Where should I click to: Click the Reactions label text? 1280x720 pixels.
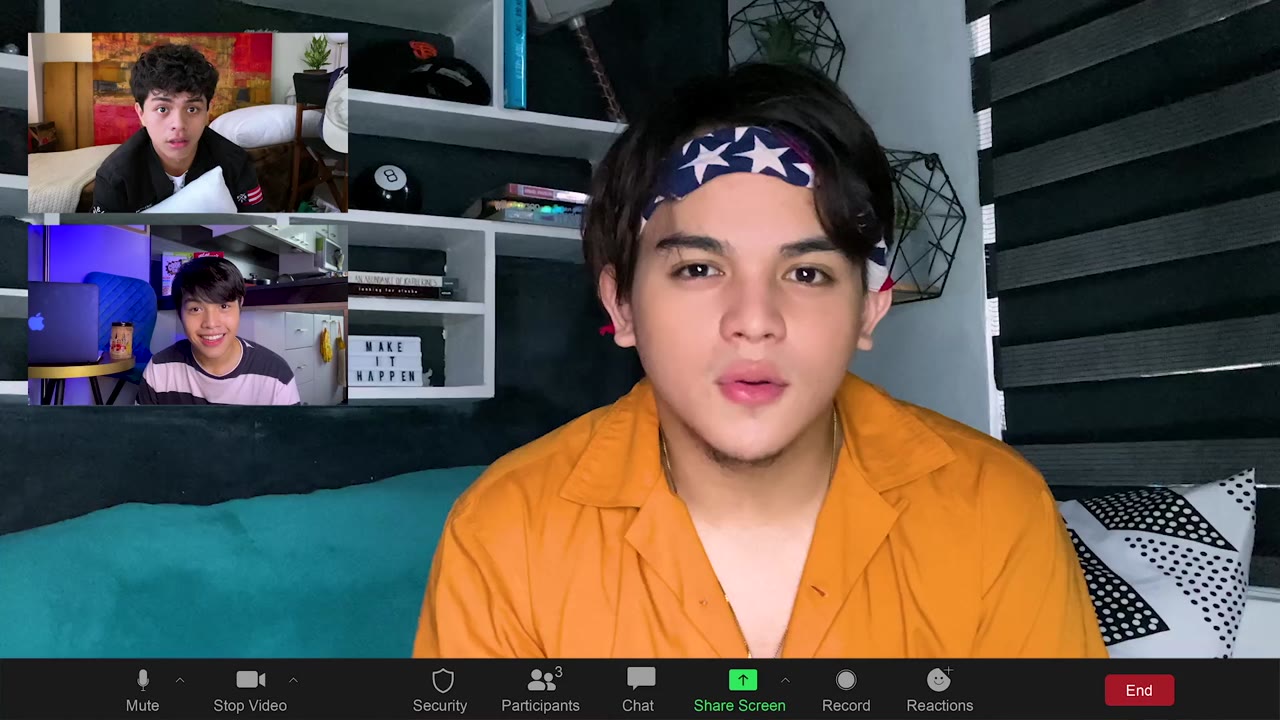pyautogui.click(x=940, y=705)
